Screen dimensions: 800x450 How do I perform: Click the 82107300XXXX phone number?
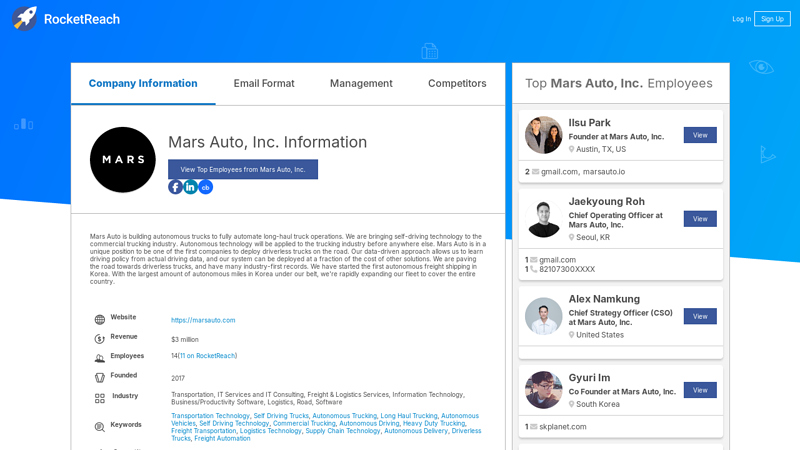pos(567,269)
